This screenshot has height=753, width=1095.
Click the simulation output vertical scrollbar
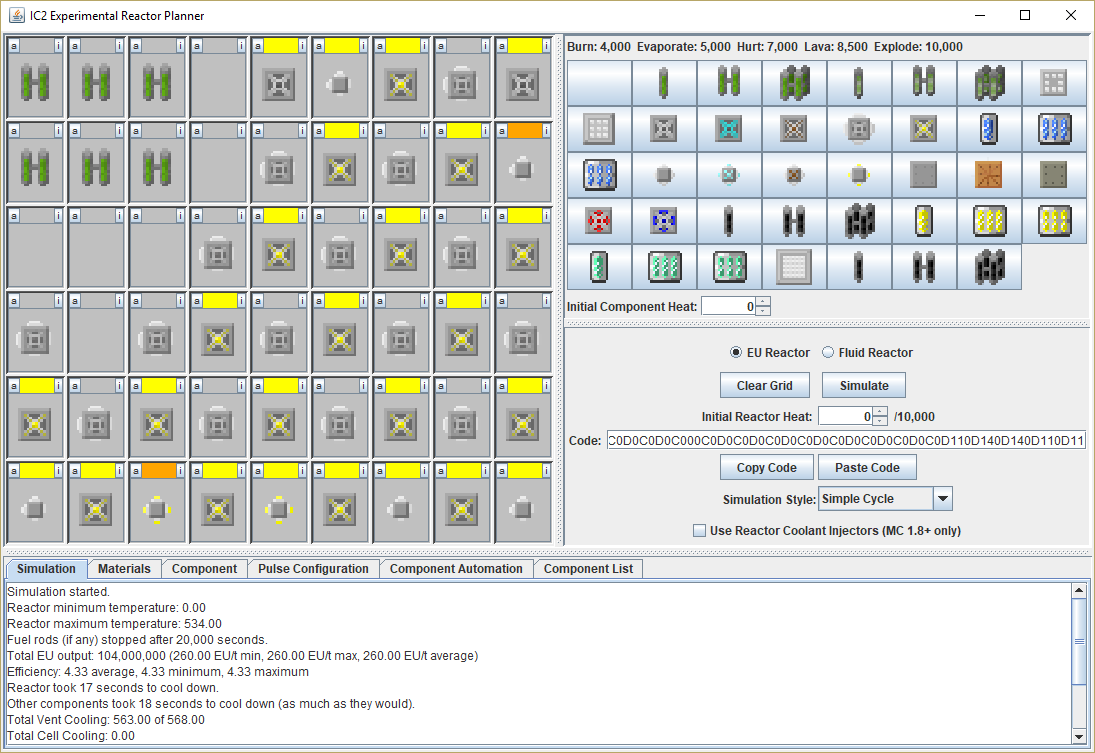click(1079, 641)
